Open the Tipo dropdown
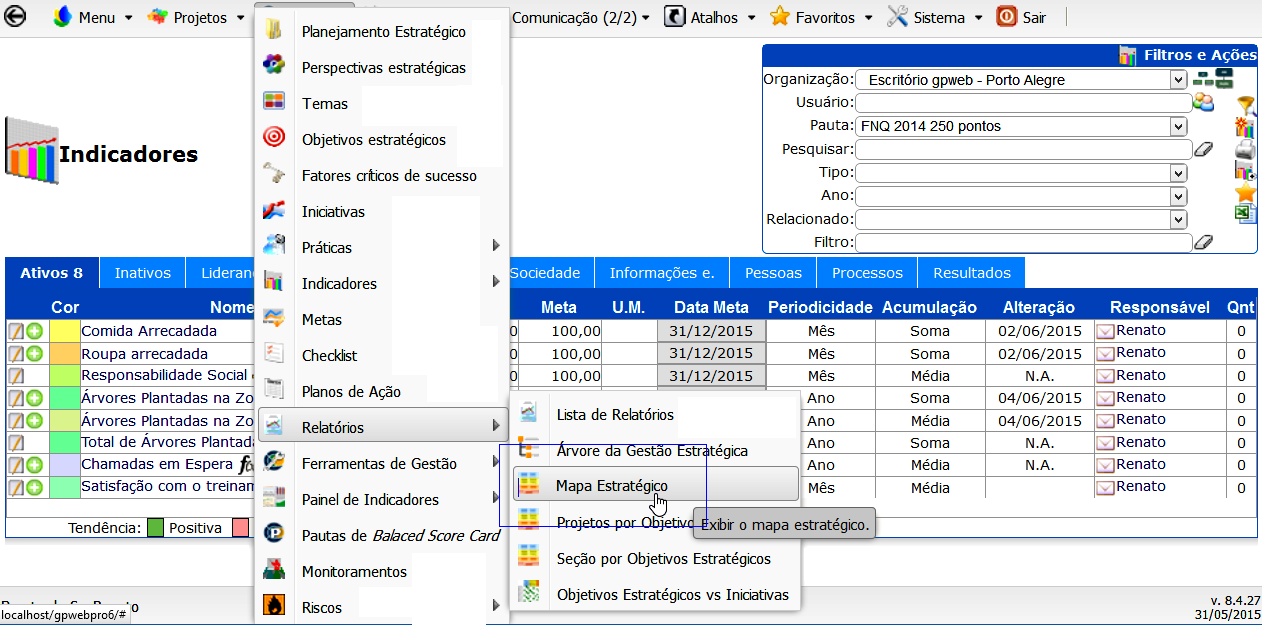The width and height of the screenshot is (1262, 625). [x=1021, y=172]
